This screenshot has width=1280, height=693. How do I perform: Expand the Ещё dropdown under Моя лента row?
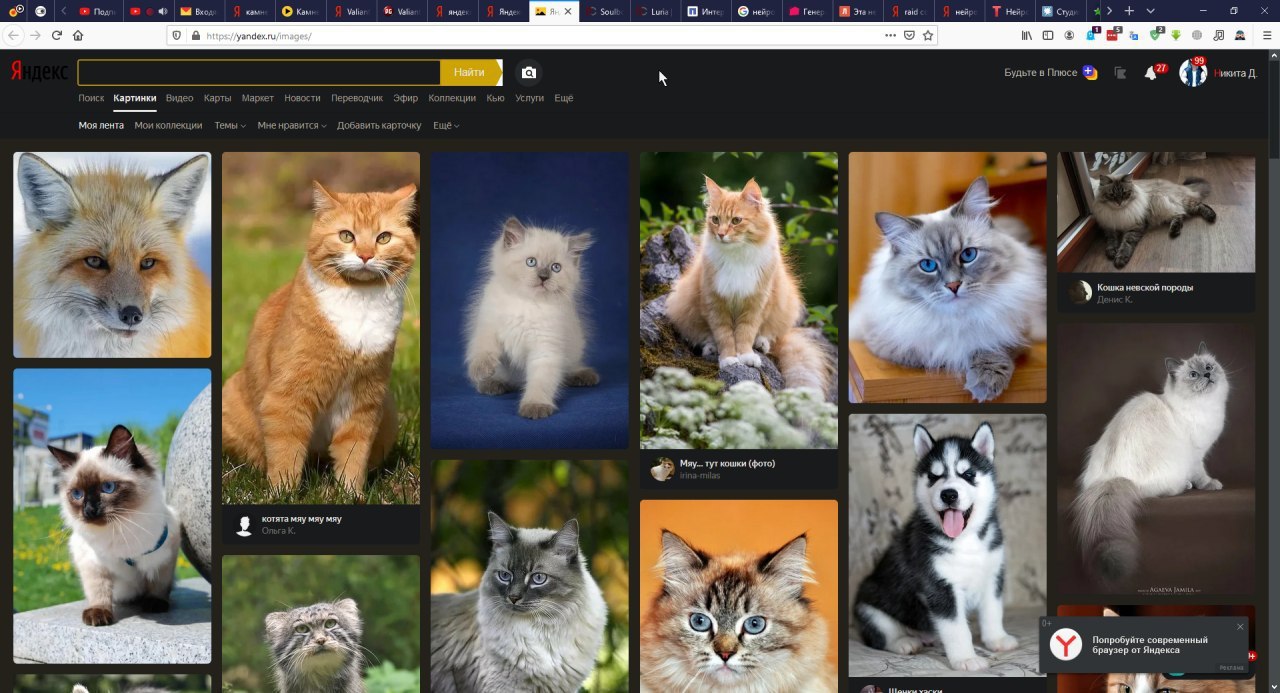pos(446,126)
